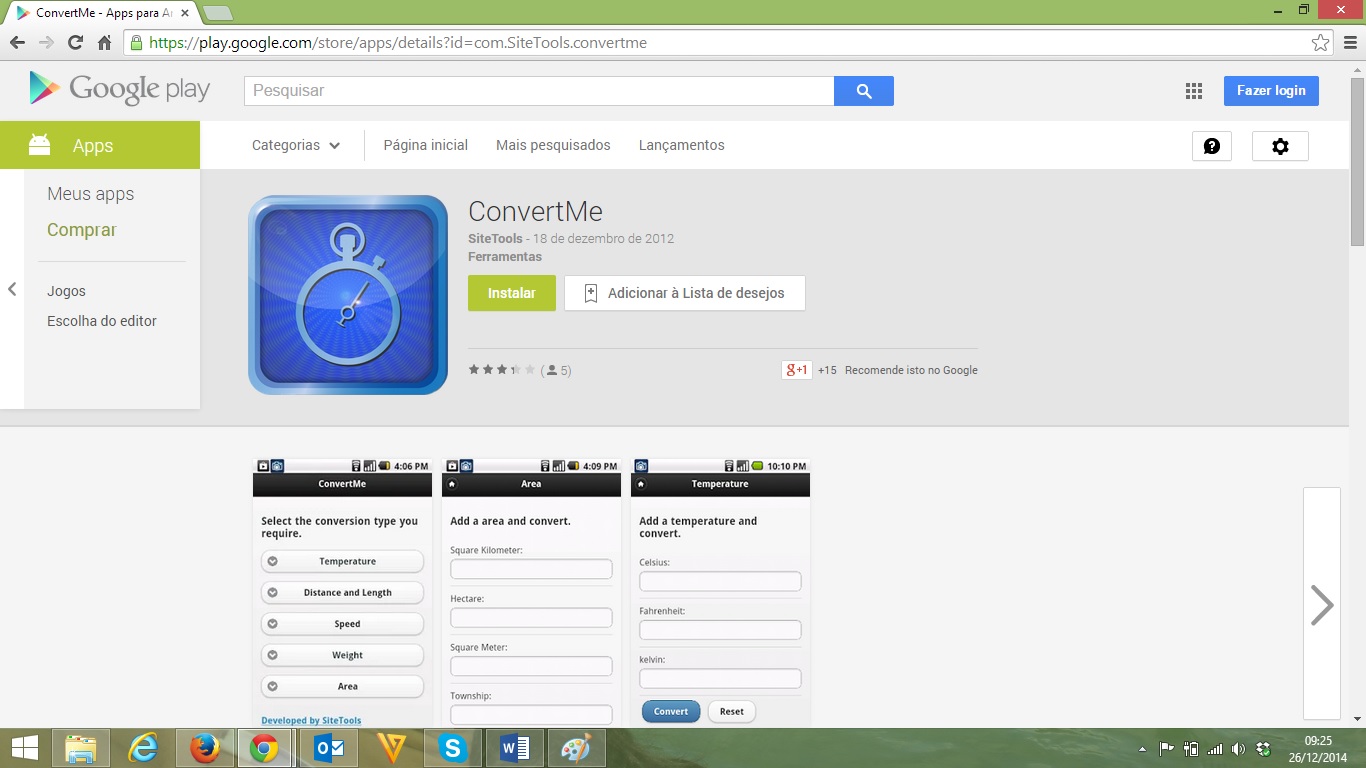Open the Mais pesquisados tab
Viewport: 1366px width, 768px height.
(x=553, y=145)
